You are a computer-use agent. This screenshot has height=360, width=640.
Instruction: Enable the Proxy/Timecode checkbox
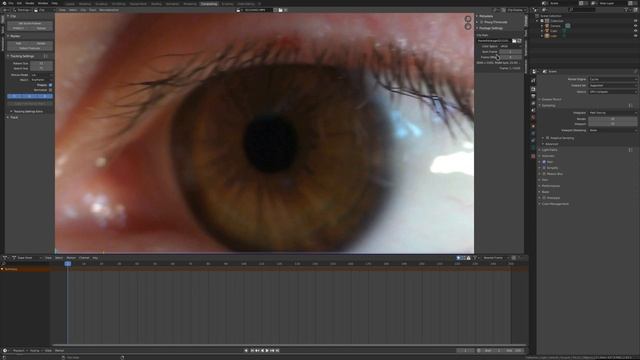tap(482, 22)
